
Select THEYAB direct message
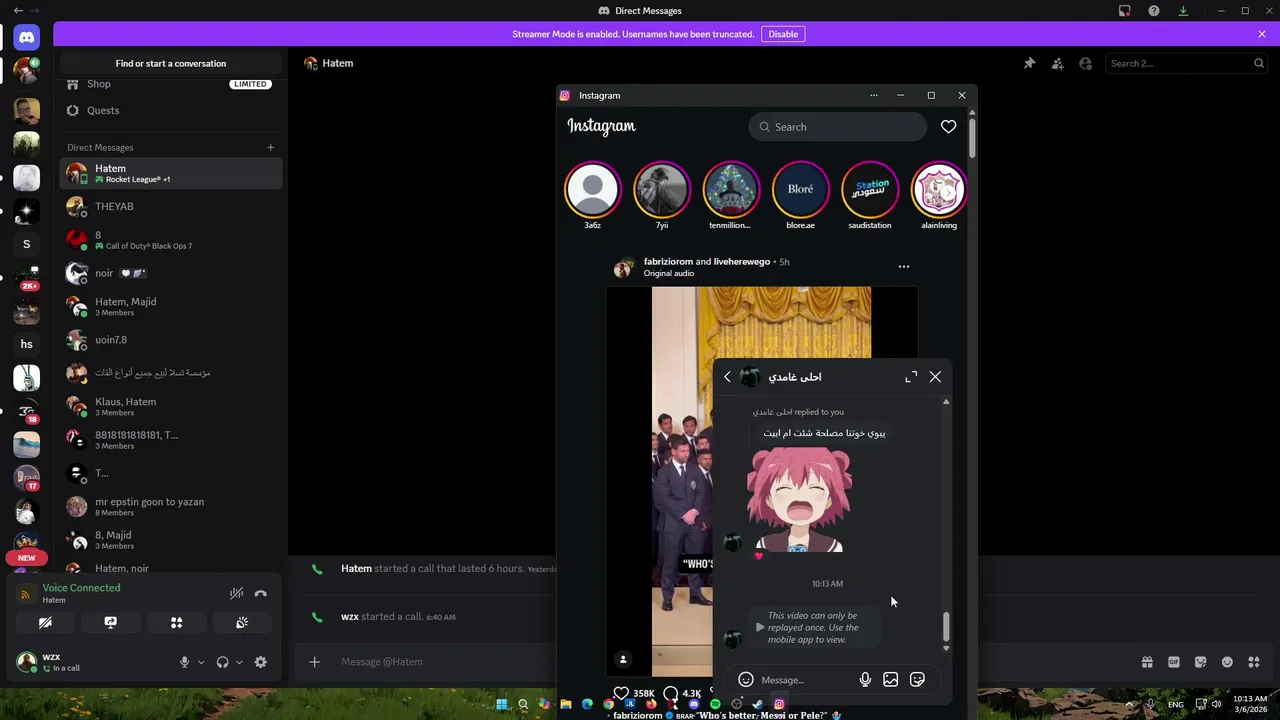tap(171, 206)
